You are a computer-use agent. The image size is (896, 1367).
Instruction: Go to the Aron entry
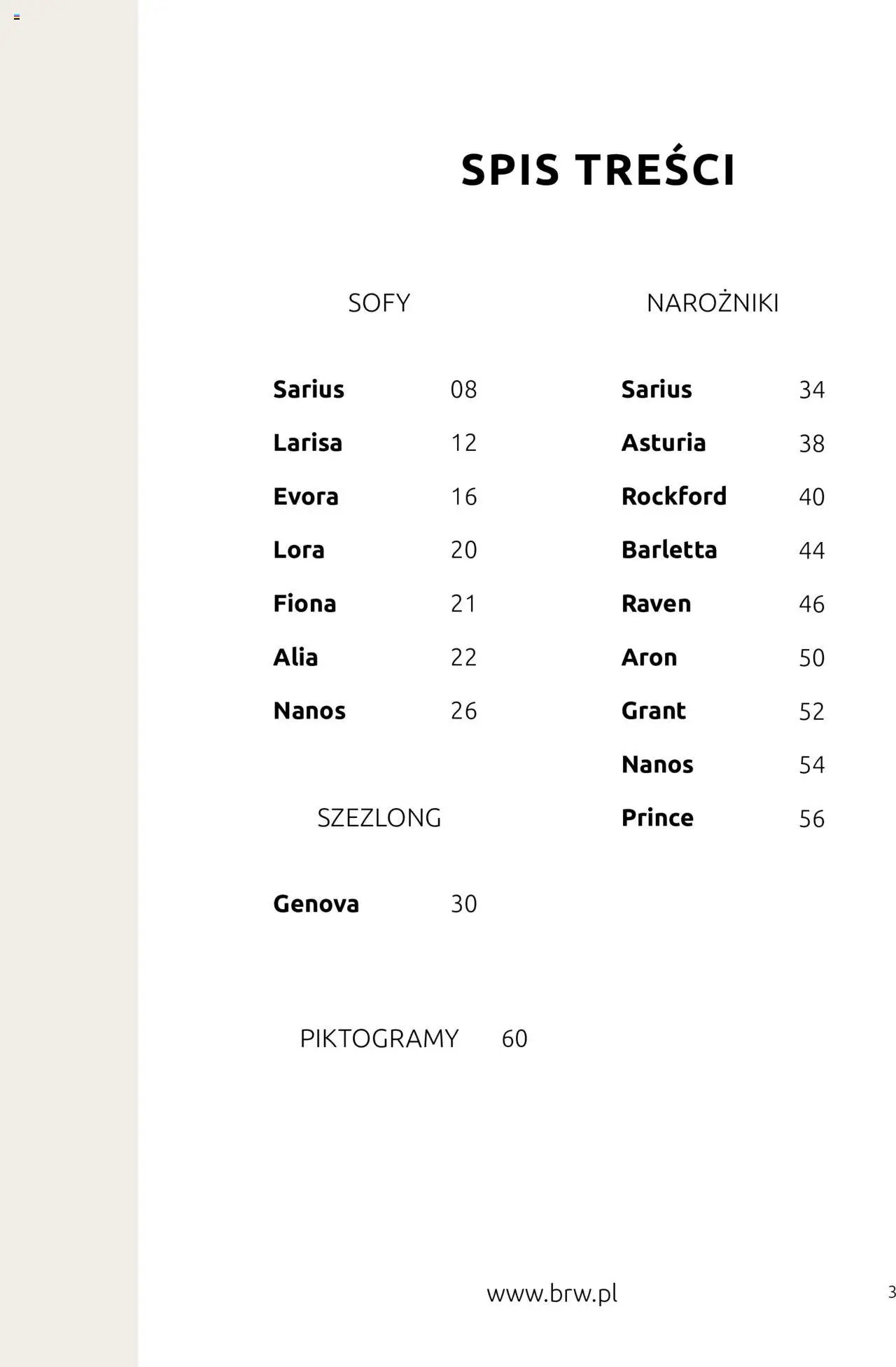[723, 658]
